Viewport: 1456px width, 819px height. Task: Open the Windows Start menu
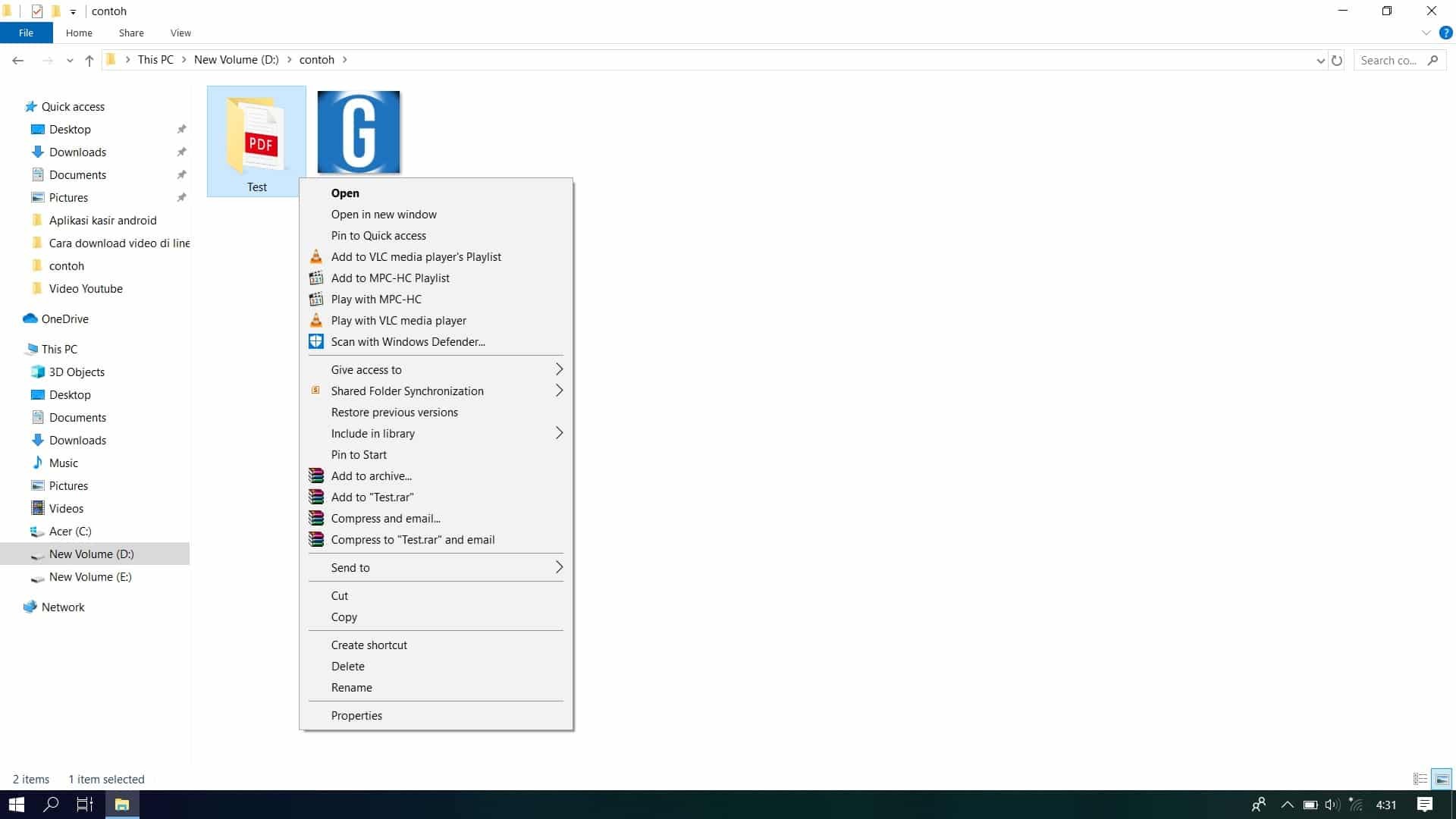(17, 805)
